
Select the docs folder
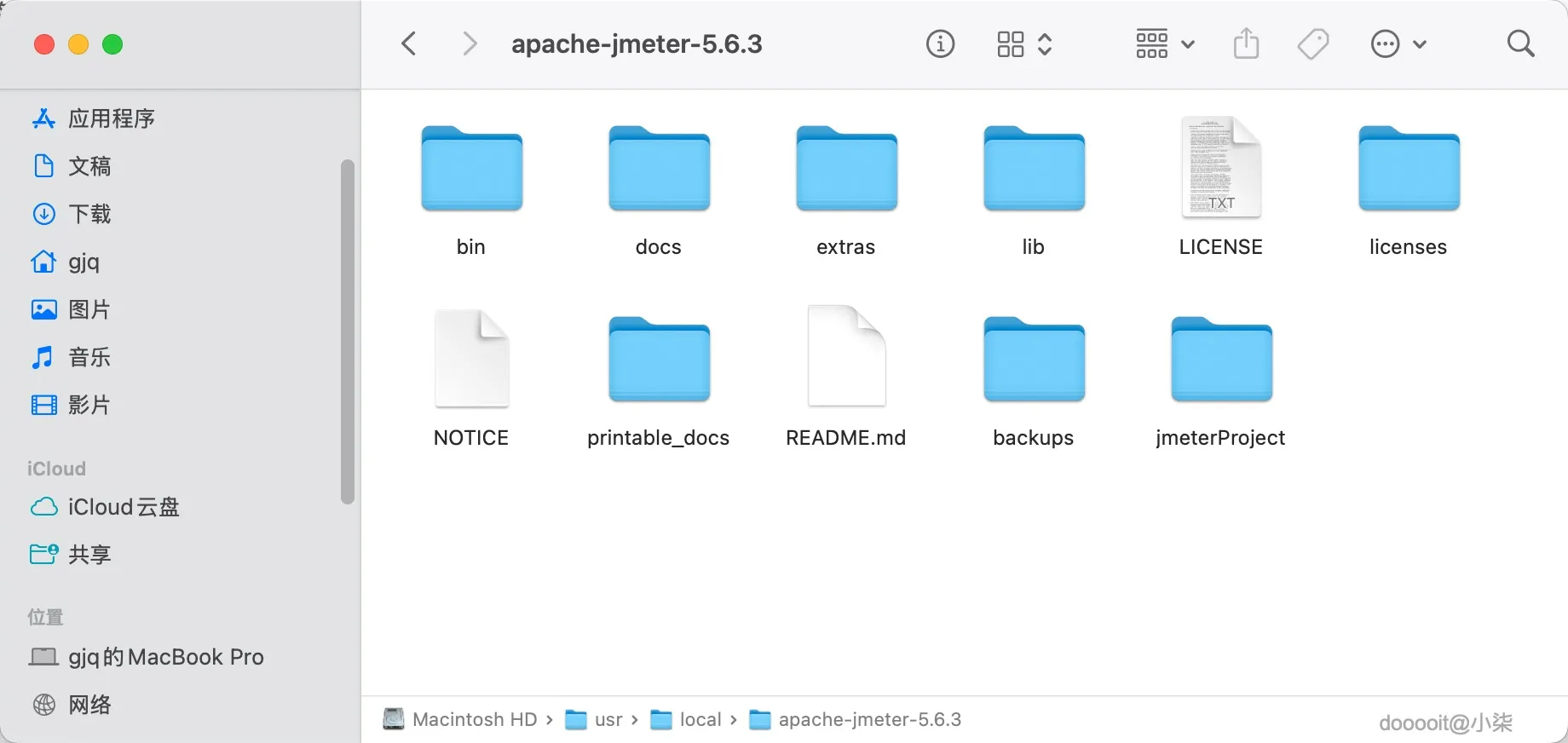(x=659, y=168)
